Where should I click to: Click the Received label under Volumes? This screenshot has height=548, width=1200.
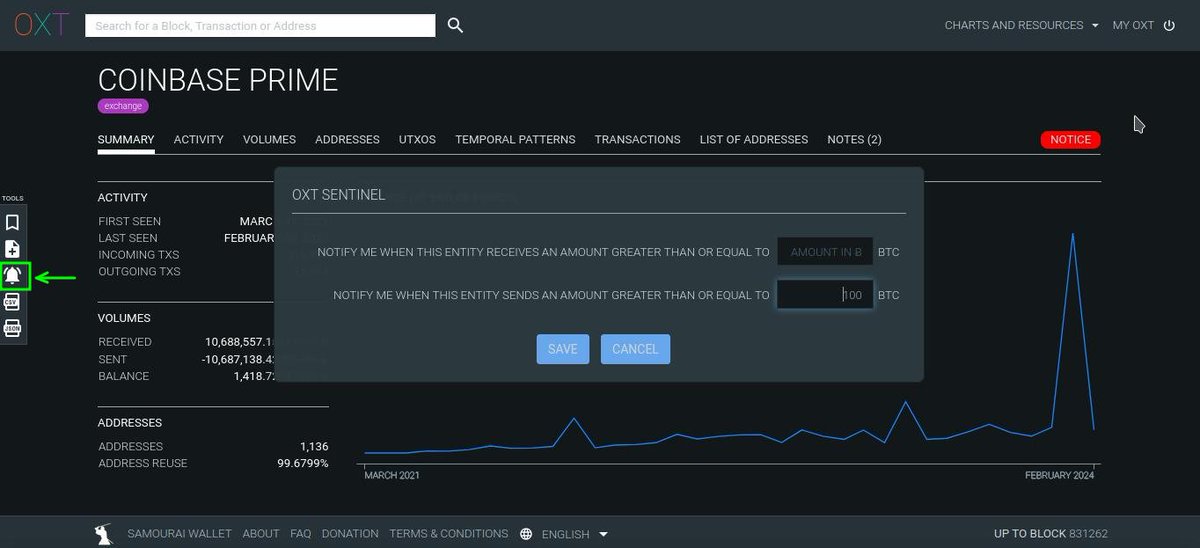[125, 342]
